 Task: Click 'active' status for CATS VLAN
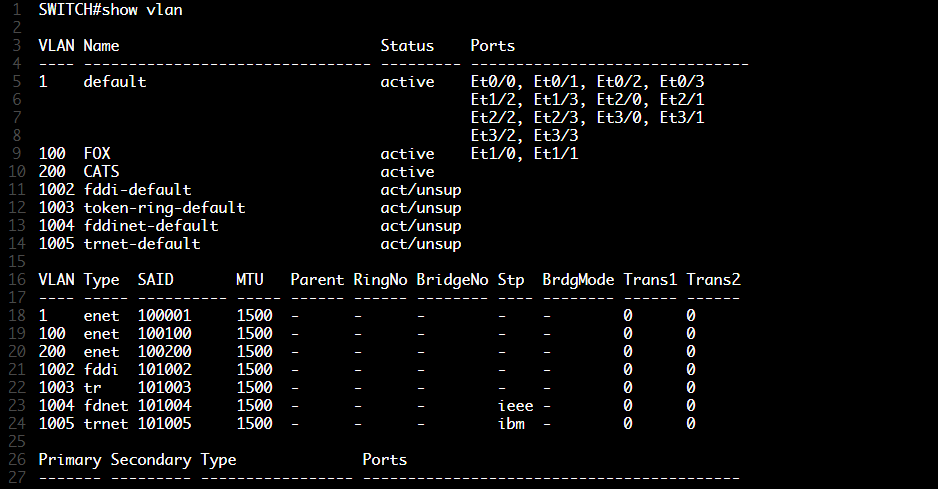[407, 172]
